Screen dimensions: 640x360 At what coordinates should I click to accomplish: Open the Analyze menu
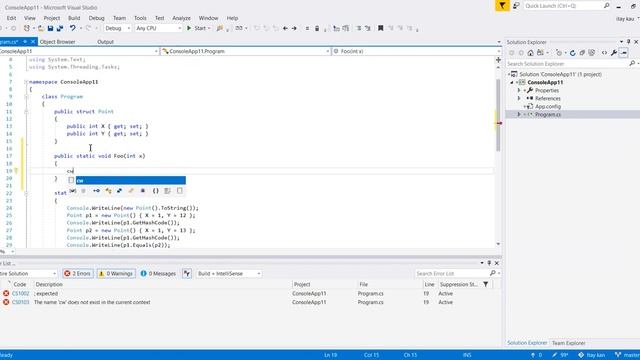click(x=181, y=18)
